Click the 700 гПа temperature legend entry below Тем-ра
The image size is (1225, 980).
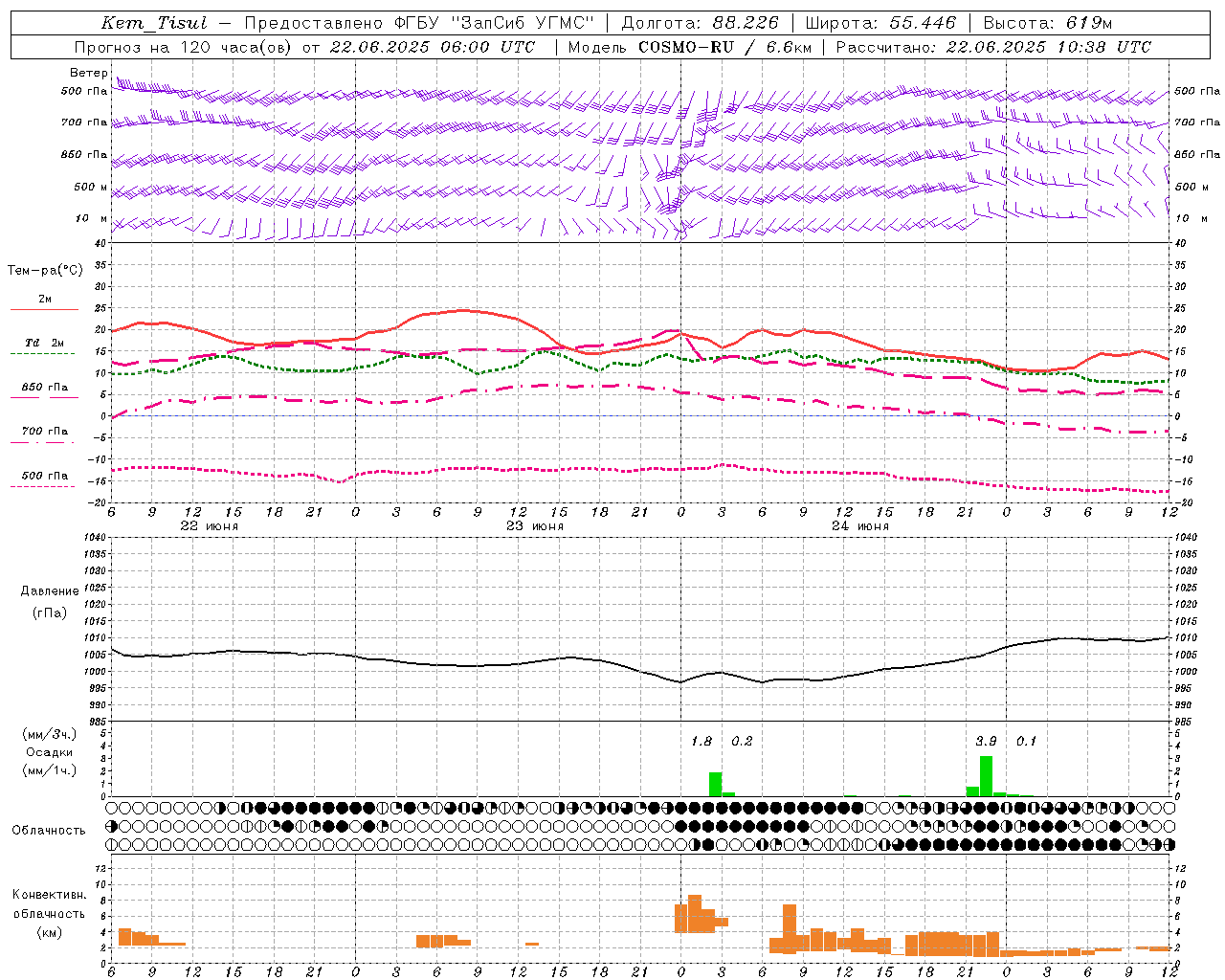[x=44, y=432]
